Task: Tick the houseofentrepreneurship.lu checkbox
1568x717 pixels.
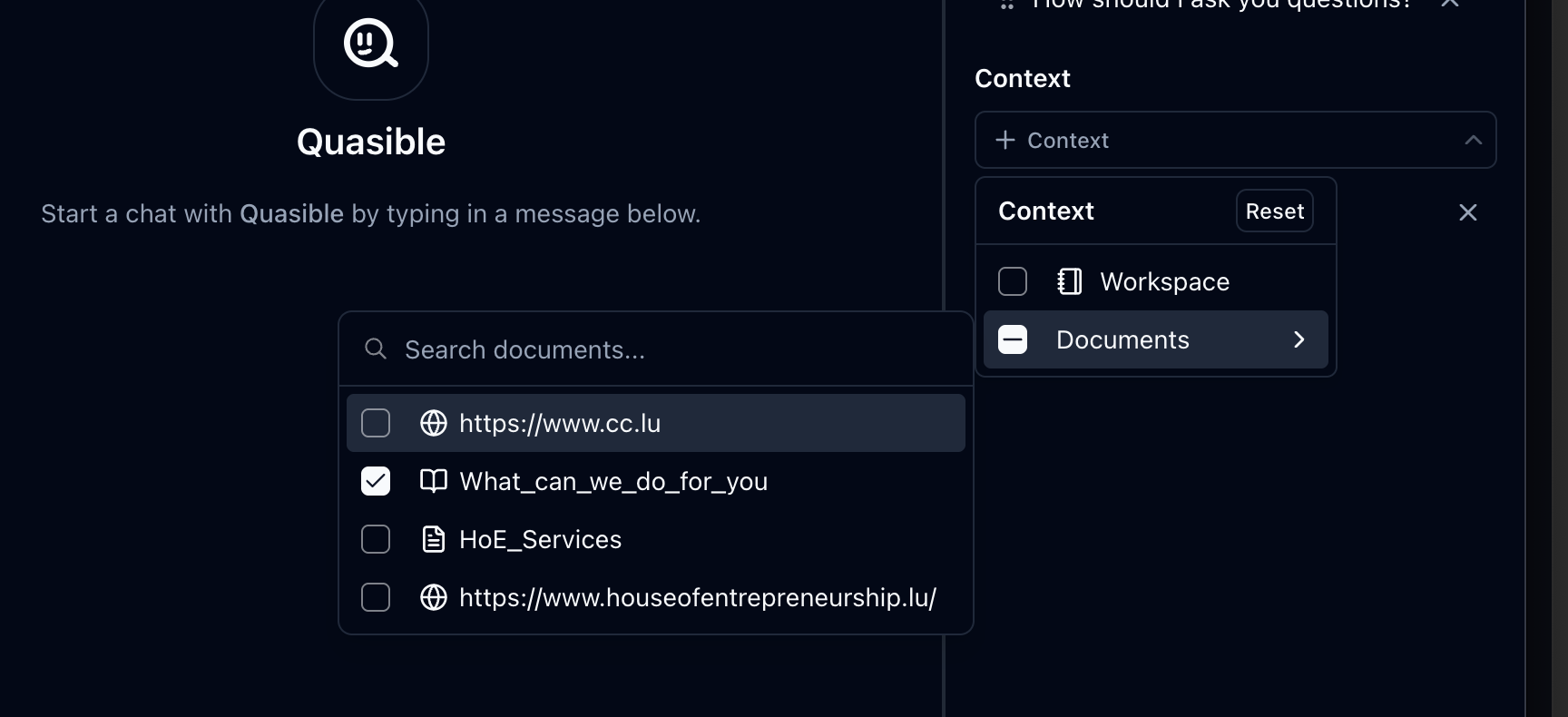Action: point(376,597)
